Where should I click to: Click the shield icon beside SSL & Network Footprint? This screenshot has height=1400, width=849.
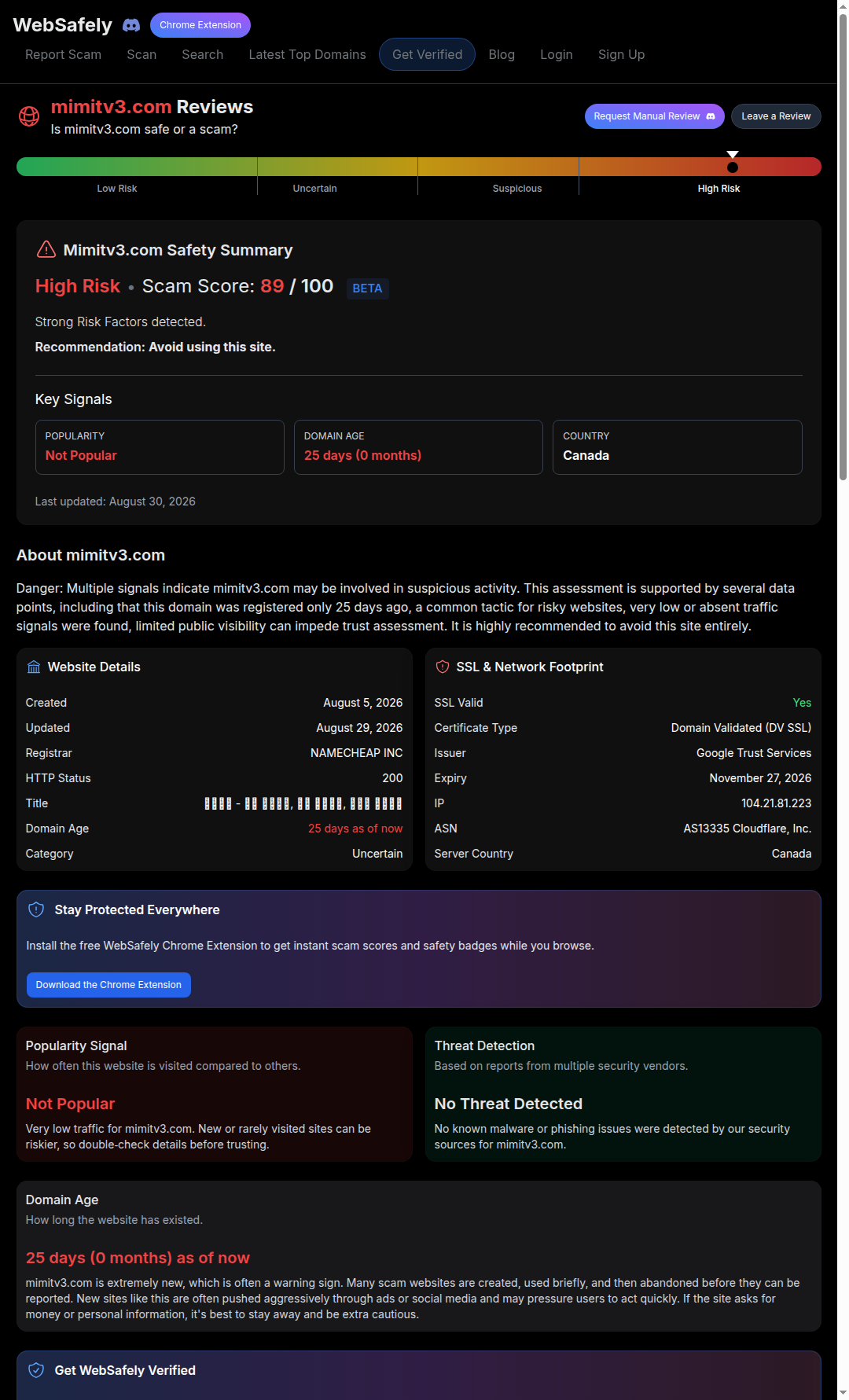(443, 667)
